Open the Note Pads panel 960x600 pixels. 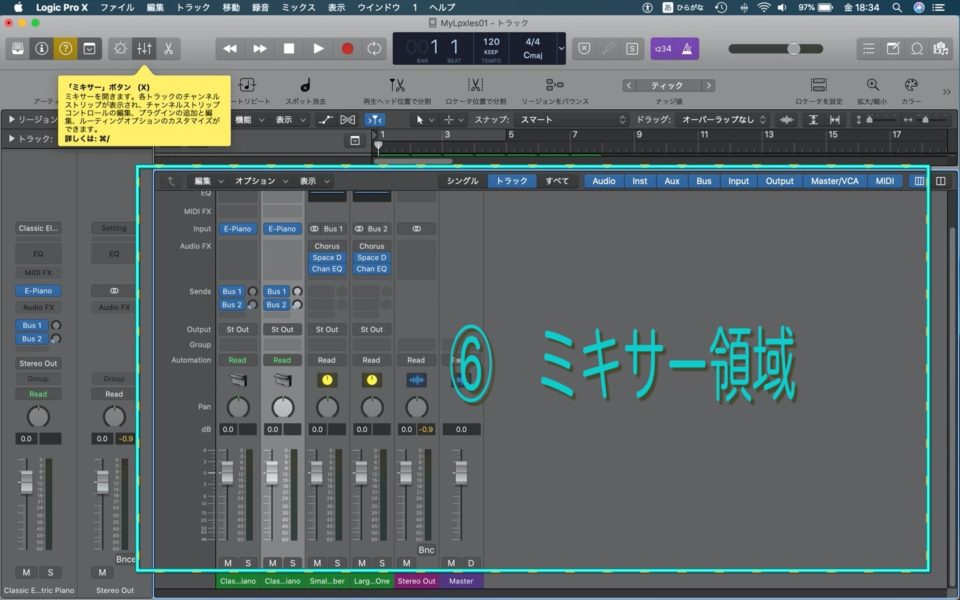click(893, 48)
